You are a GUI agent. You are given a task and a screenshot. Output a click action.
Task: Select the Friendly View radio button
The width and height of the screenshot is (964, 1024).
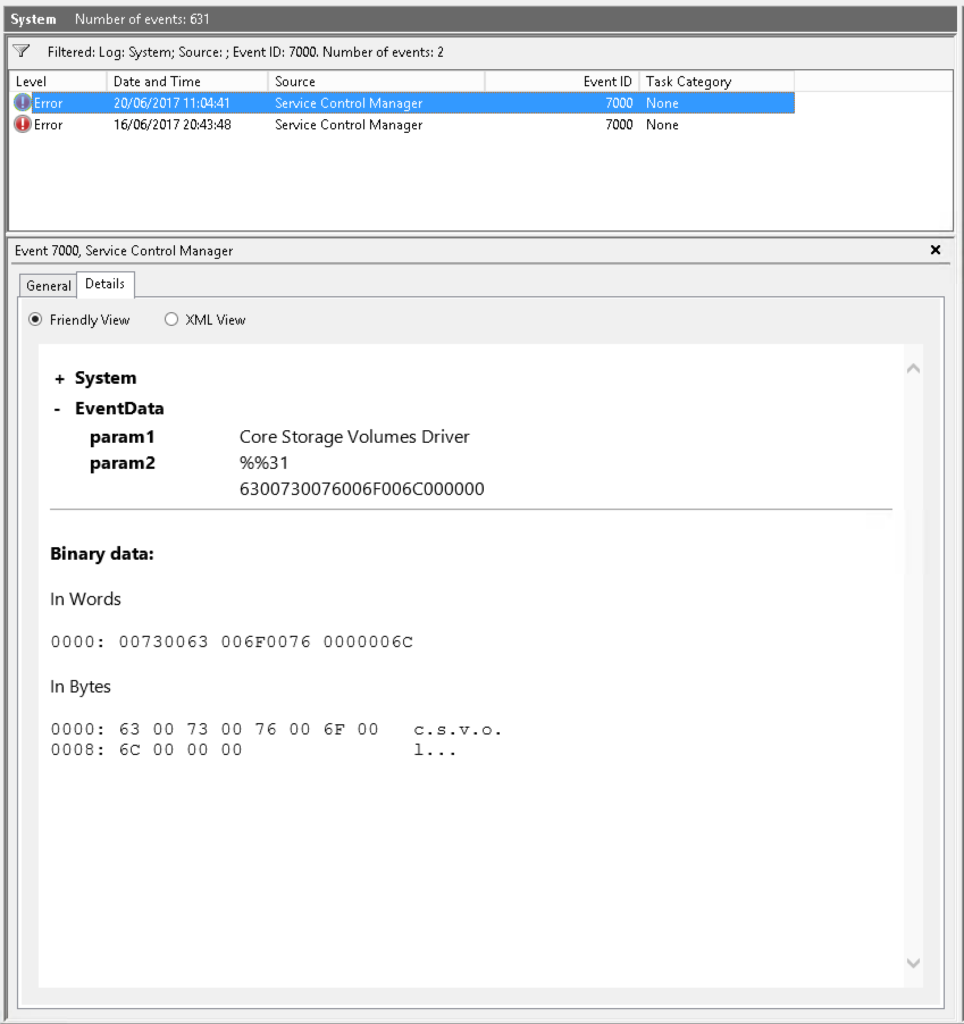point(35,319)
